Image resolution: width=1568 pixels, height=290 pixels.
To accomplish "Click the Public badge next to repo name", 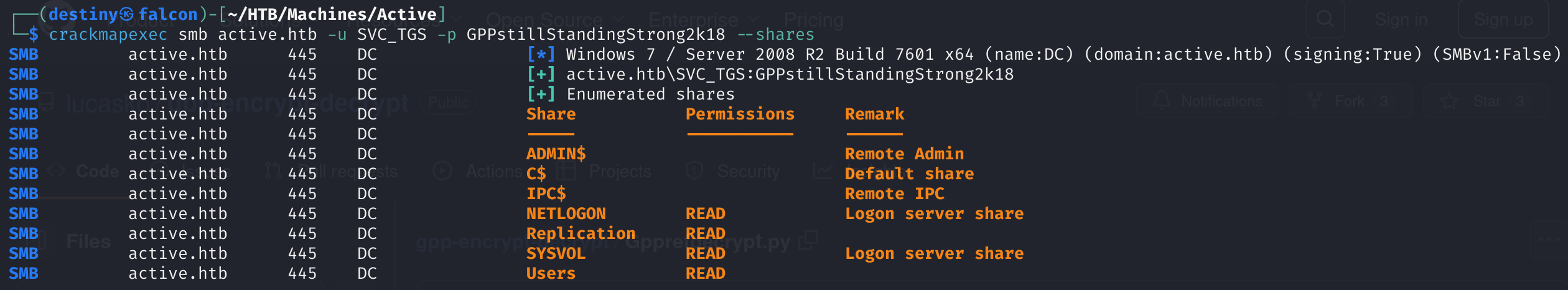I will pyautogui.click(x=448, y=103).
